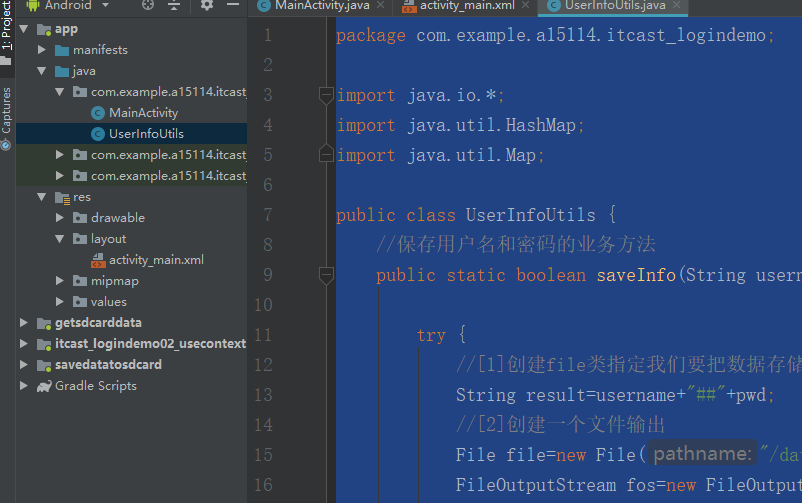Fold the saveInfo method at line 9
Image resolution: width=802 pixels, height=503 pixels.
point(326,275)
